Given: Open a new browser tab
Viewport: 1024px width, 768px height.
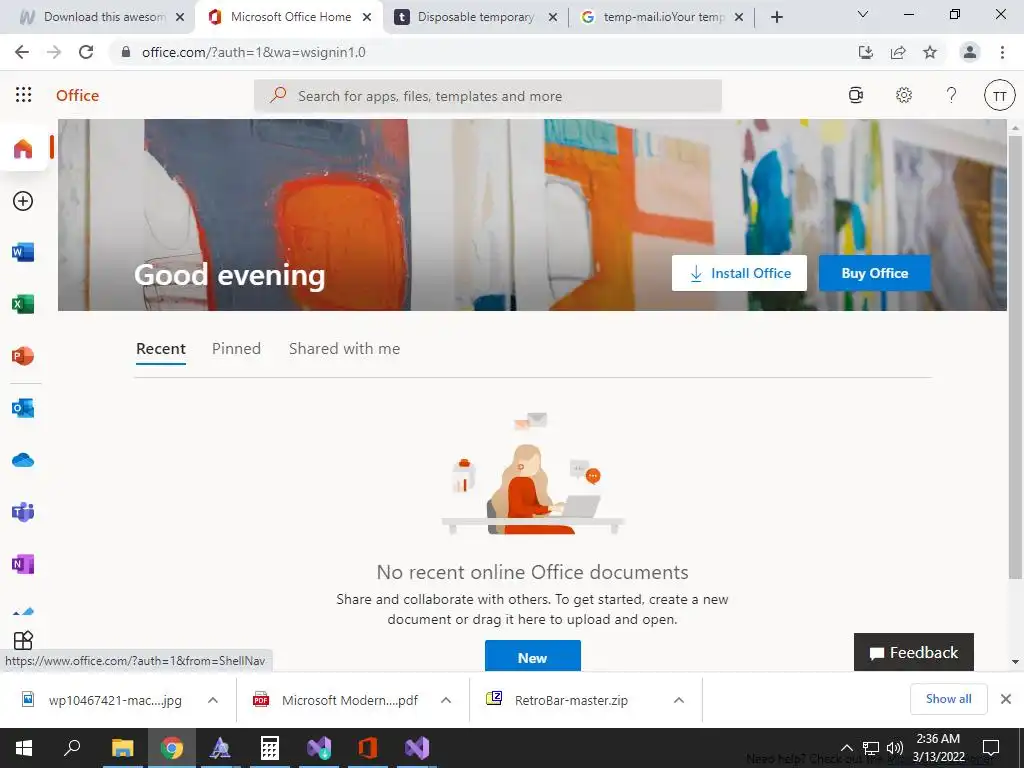Looking at the screenshot, I should pos(776,17).
